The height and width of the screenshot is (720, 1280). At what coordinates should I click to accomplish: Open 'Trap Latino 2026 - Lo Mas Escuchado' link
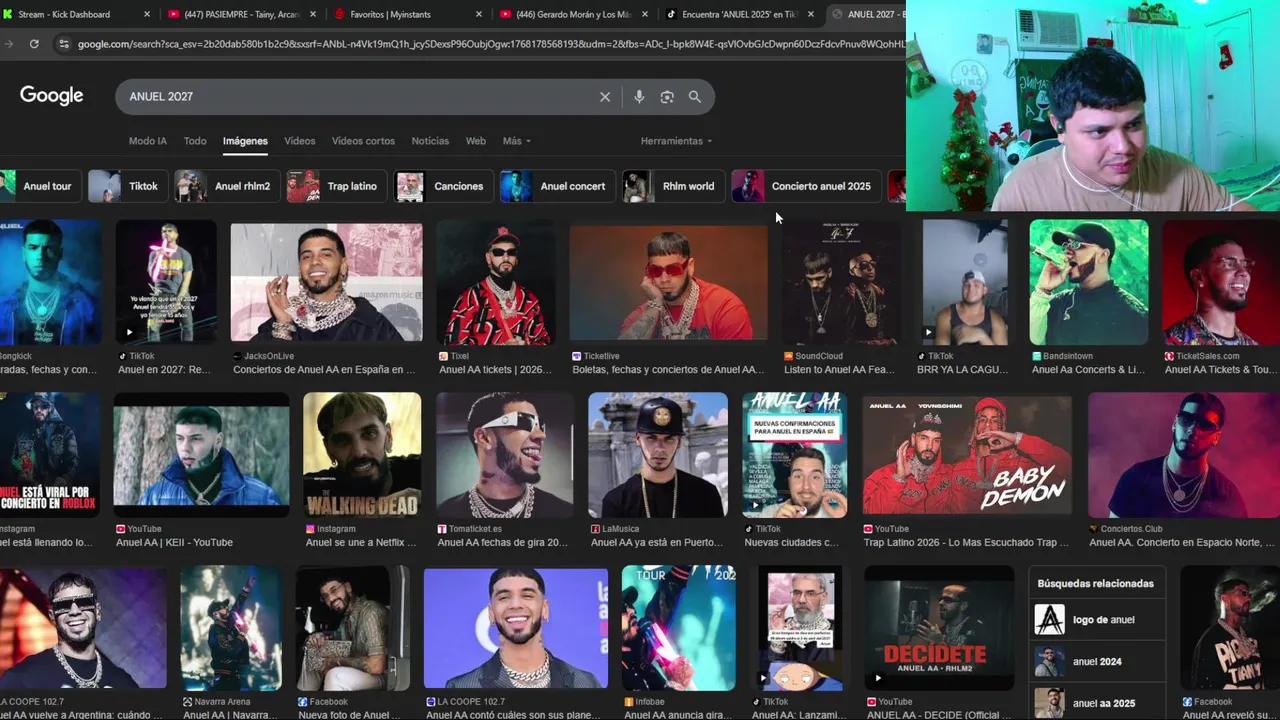966,543
